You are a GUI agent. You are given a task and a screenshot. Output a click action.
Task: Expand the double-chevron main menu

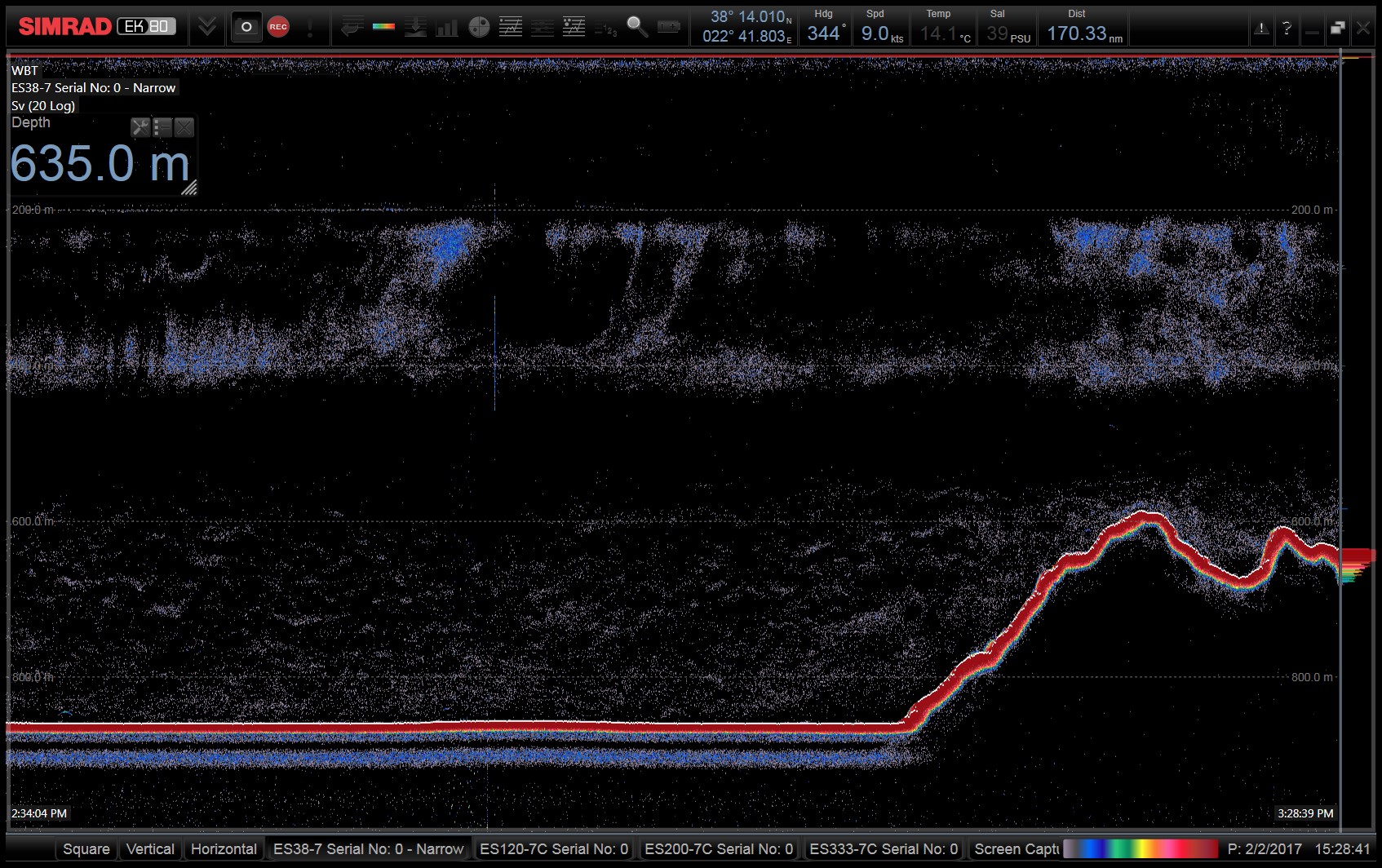[x=207, y=27]
